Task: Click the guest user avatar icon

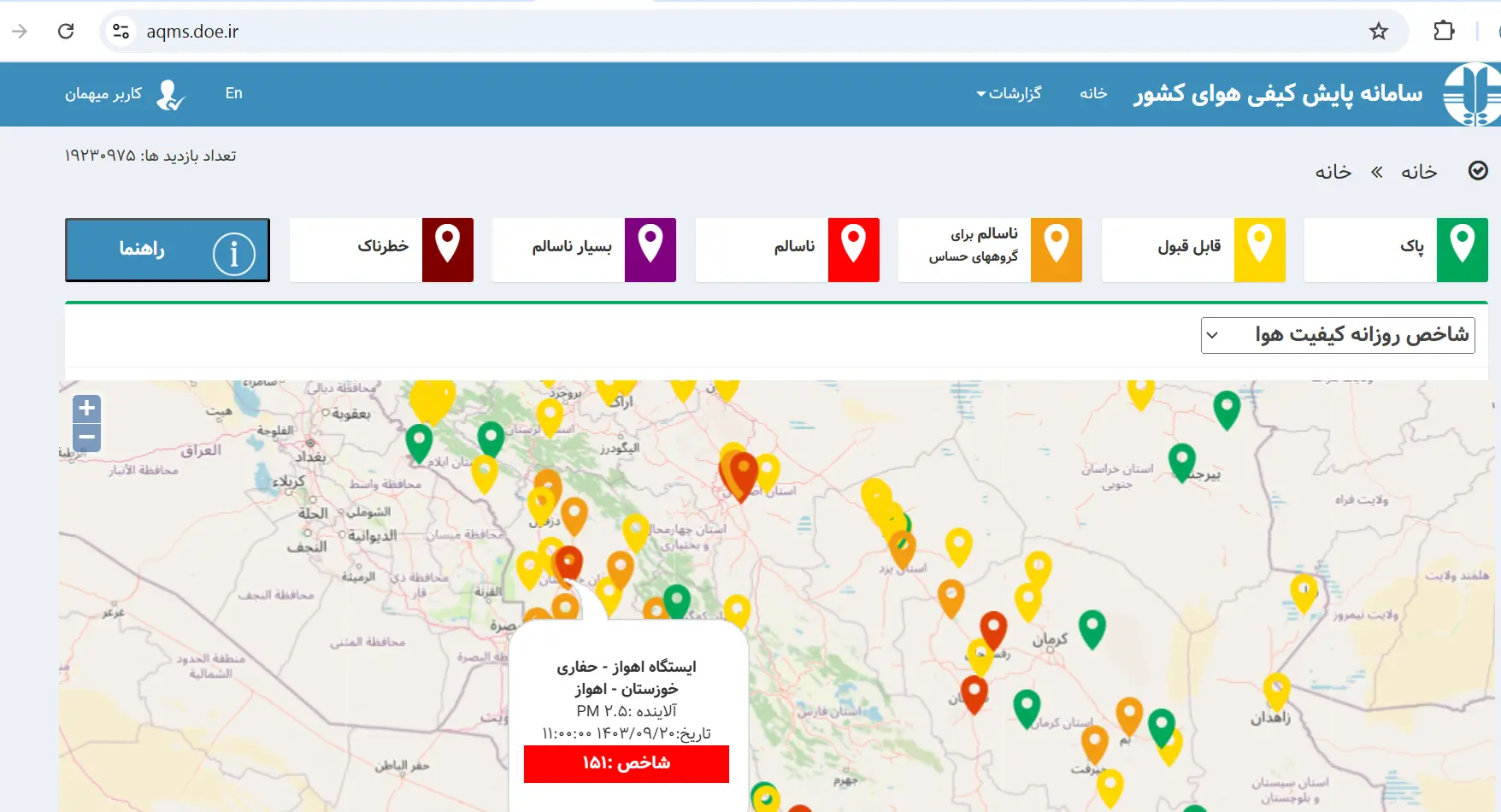Action: [170, 95]
